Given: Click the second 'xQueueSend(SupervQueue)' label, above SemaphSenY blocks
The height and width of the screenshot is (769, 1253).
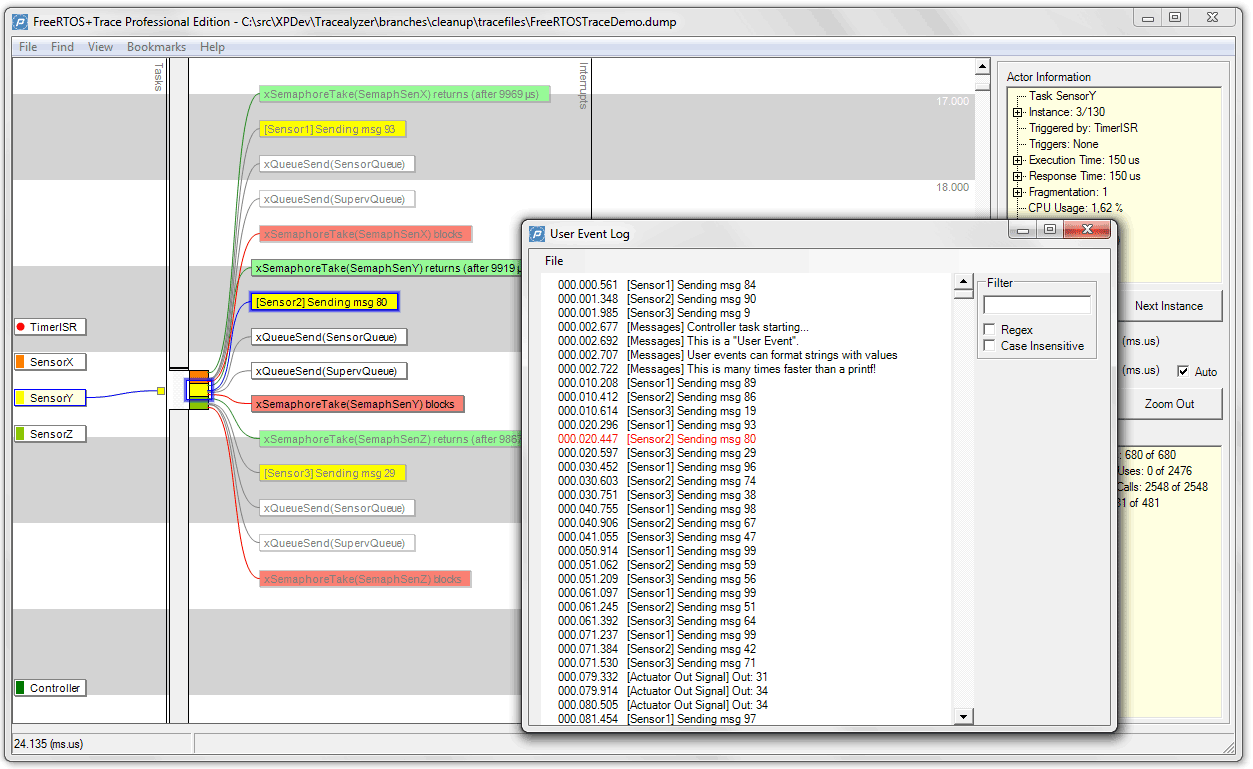Looking at the screenshot, I should click(329, 371).
